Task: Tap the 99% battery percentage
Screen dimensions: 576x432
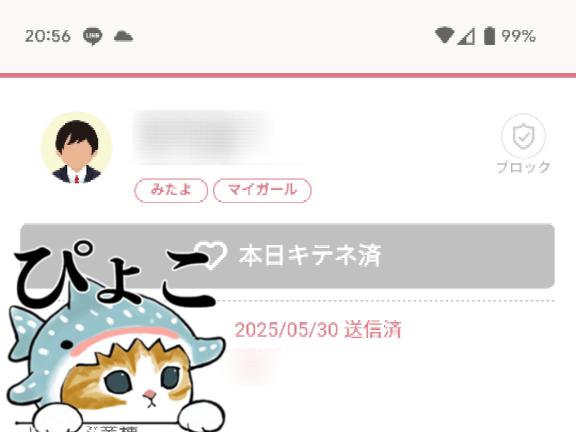Action: click(518, 36)
